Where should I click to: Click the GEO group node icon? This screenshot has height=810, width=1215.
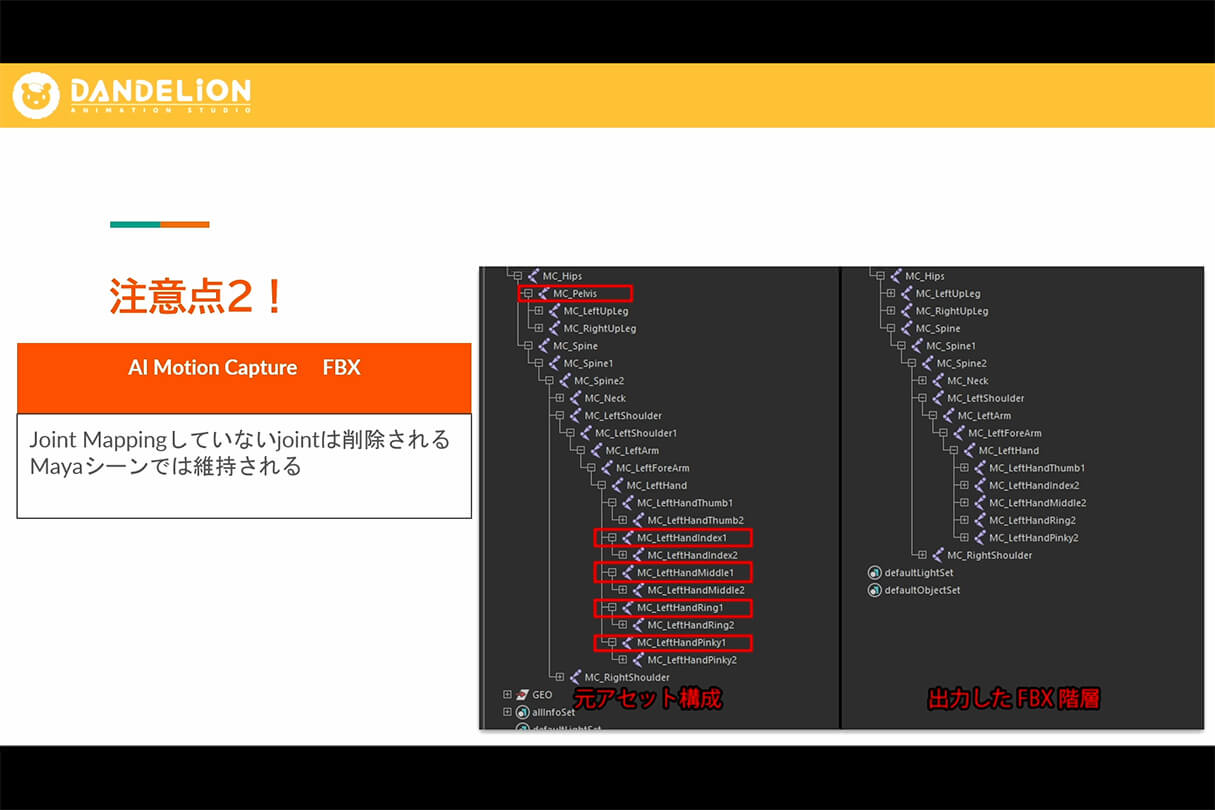coord(520,693)
